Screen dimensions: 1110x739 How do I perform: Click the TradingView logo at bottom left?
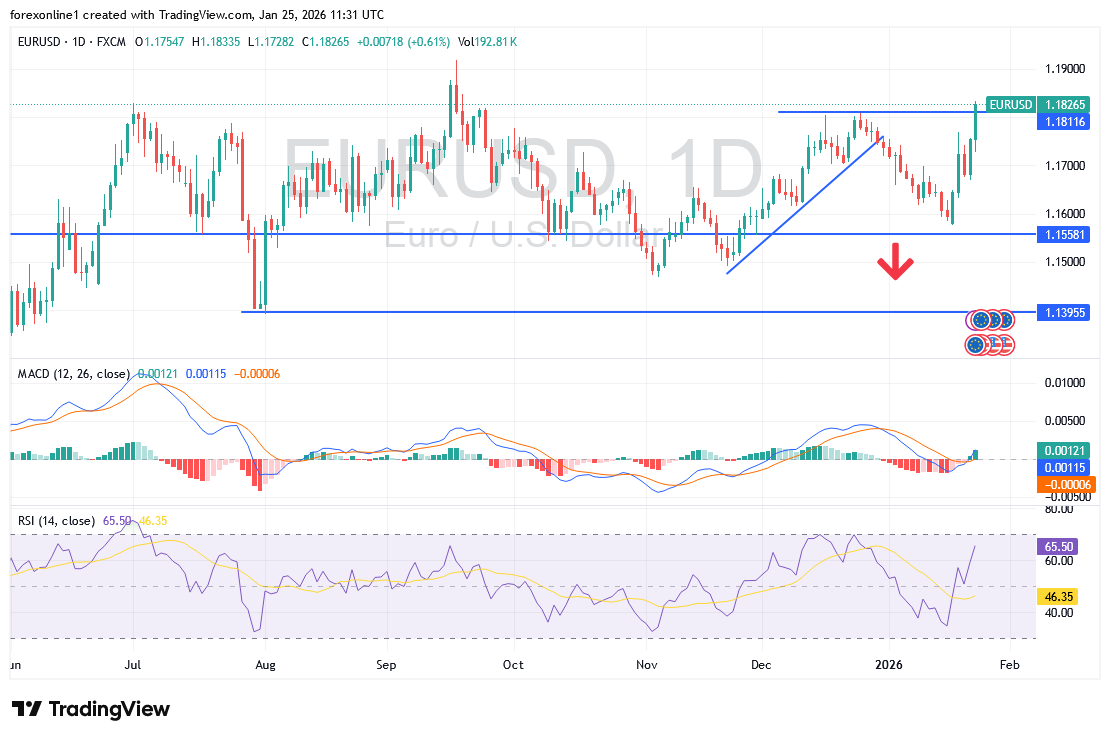91,709
